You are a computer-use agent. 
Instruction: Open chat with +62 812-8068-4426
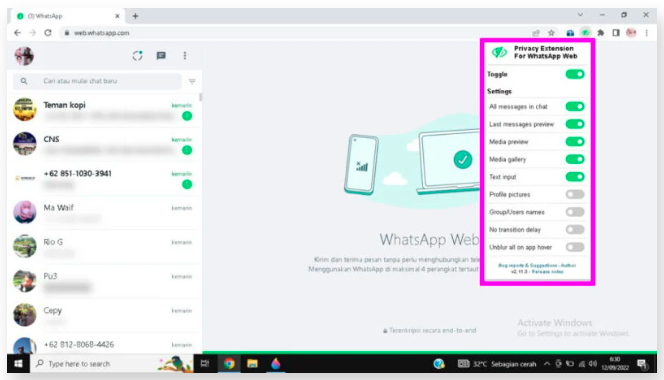pyautogui.click(x=104, y=344)
